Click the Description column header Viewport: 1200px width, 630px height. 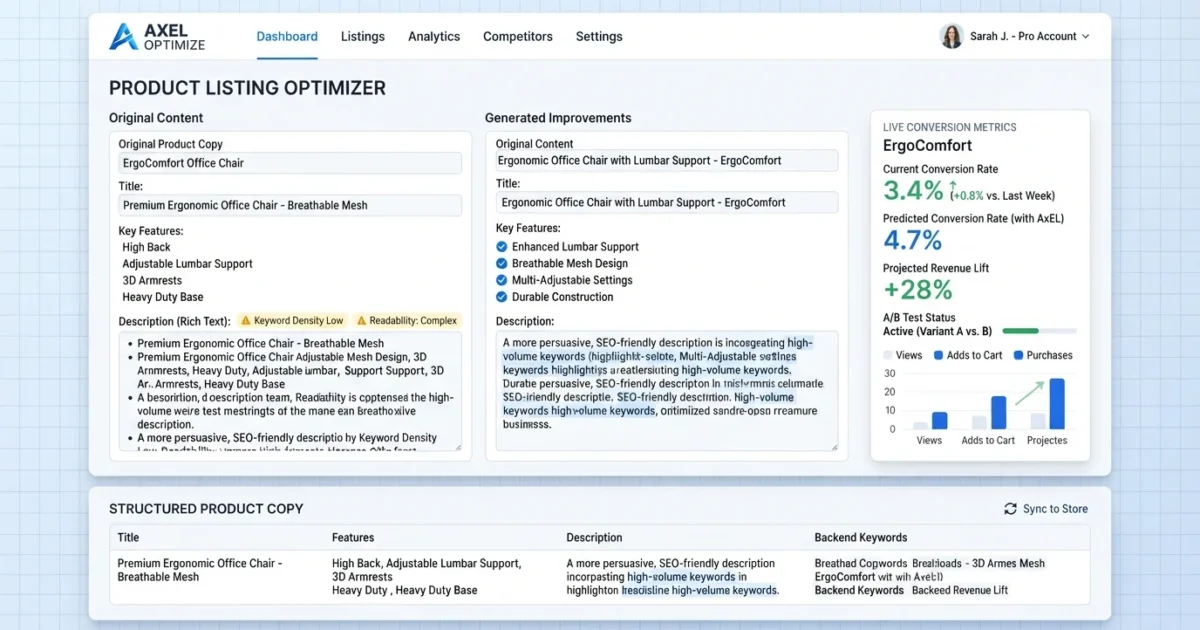(594, 537)
